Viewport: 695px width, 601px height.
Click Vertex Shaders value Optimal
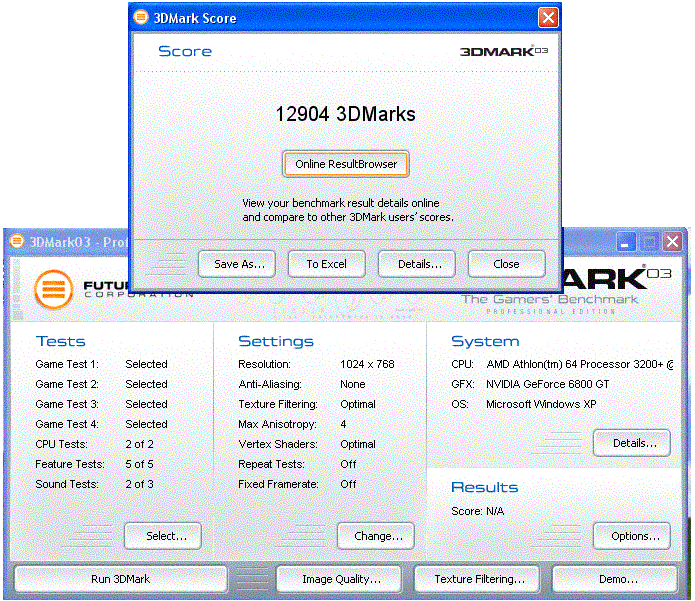pyautogui.click(x=358, y=444)
